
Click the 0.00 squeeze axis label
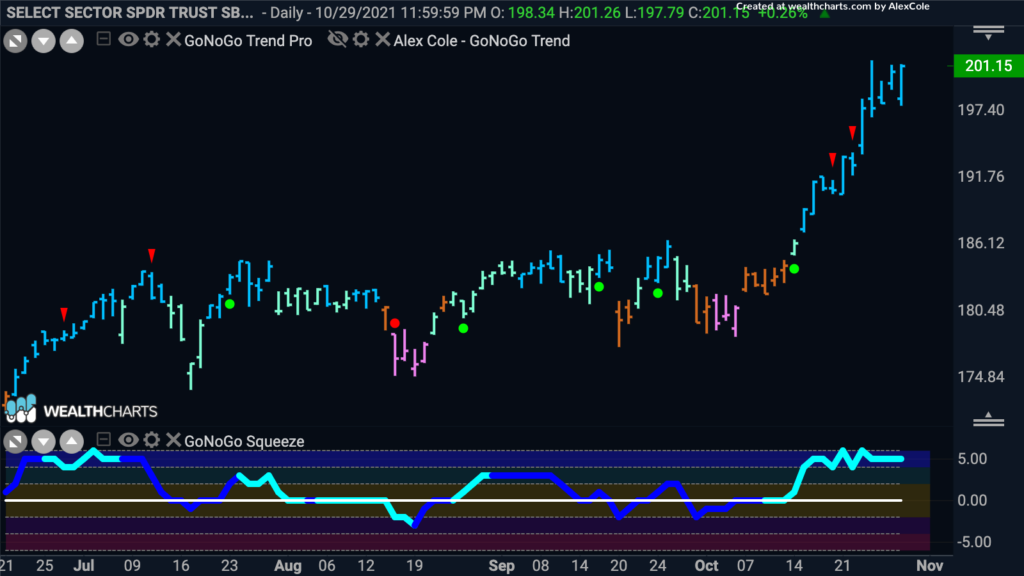[972, 500]
